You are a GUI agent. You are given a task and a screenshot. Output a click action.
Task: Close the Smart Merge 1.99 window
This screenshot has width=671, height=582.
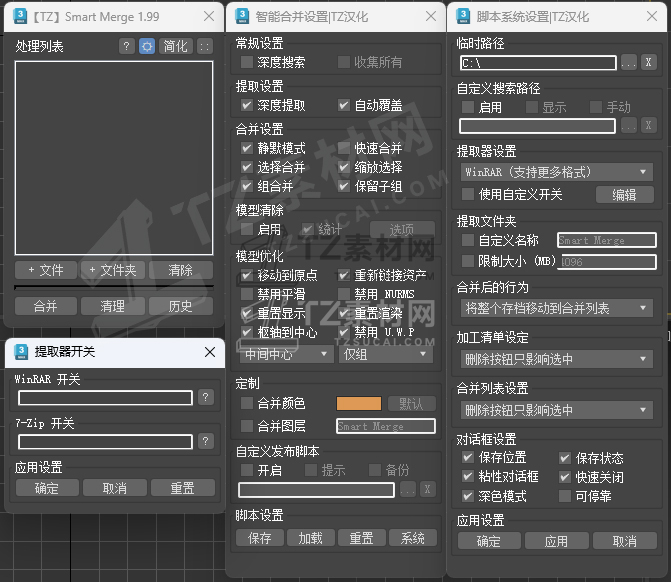(209, 16)
